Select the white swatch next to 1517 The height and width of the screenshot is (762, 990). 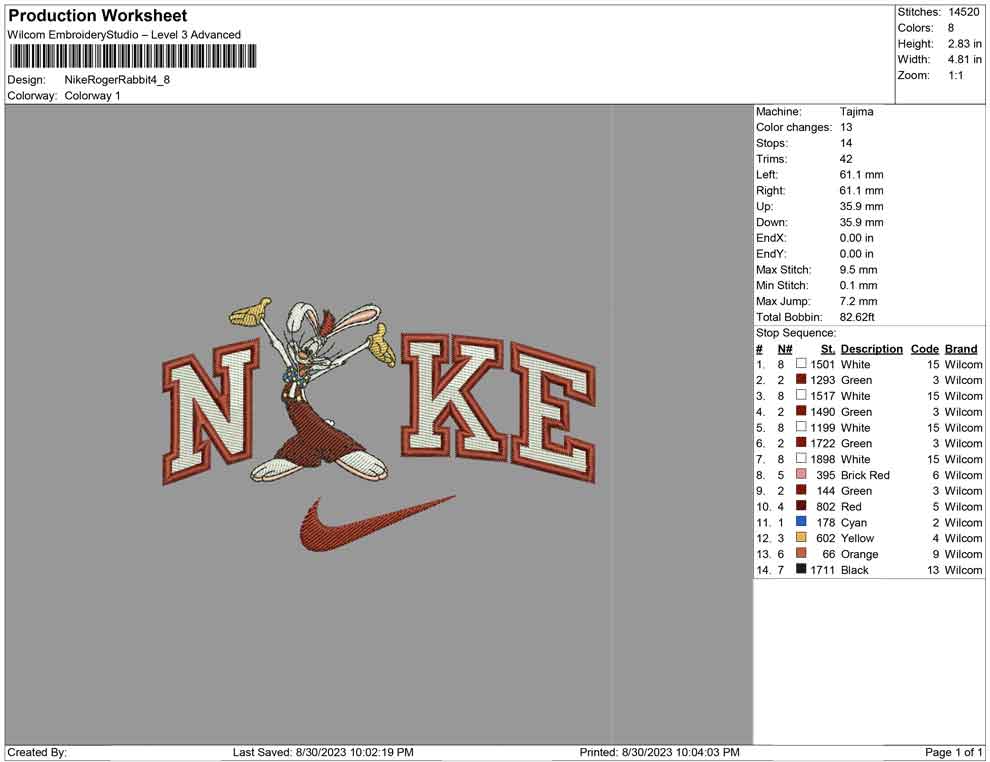point(801,395)
